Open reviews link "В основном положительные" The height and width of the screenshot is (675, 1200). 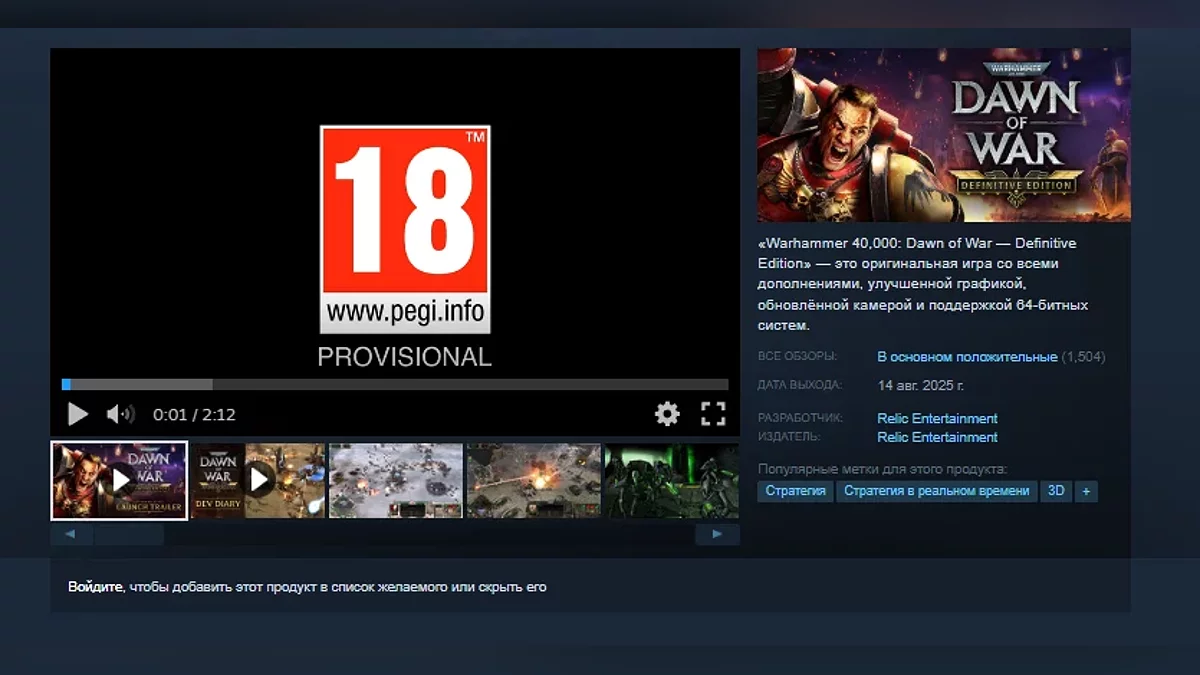tap(967, 357)
